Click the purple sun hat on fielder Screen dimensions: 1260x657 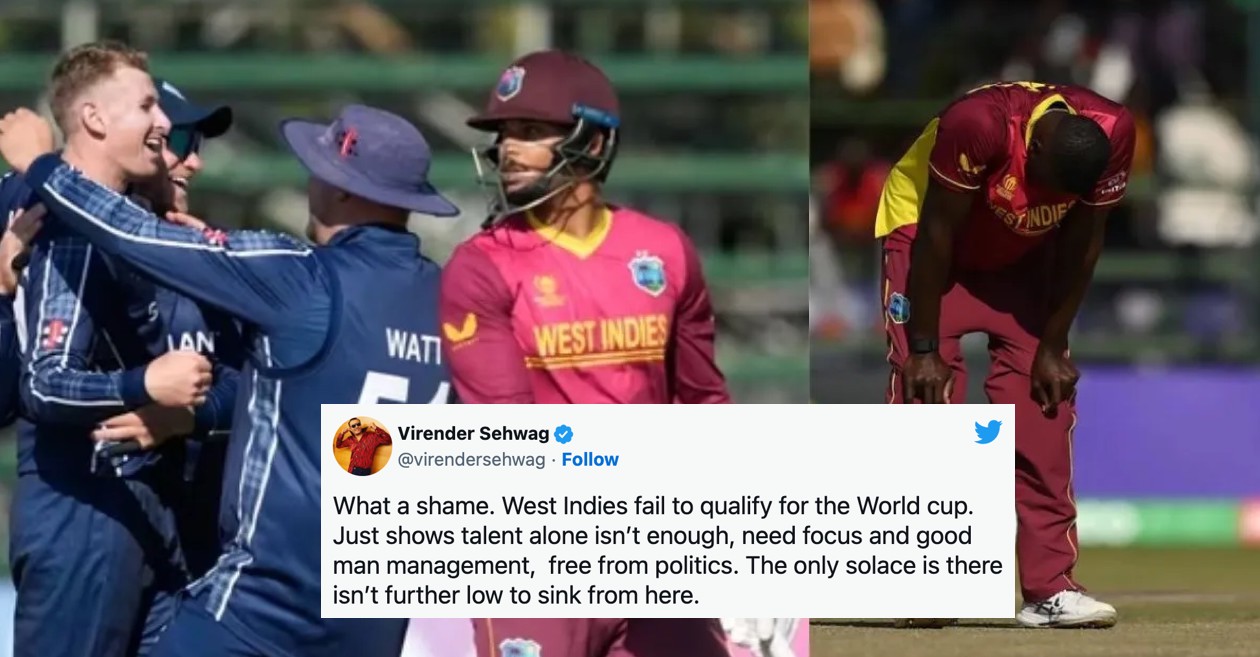(367, 160)
